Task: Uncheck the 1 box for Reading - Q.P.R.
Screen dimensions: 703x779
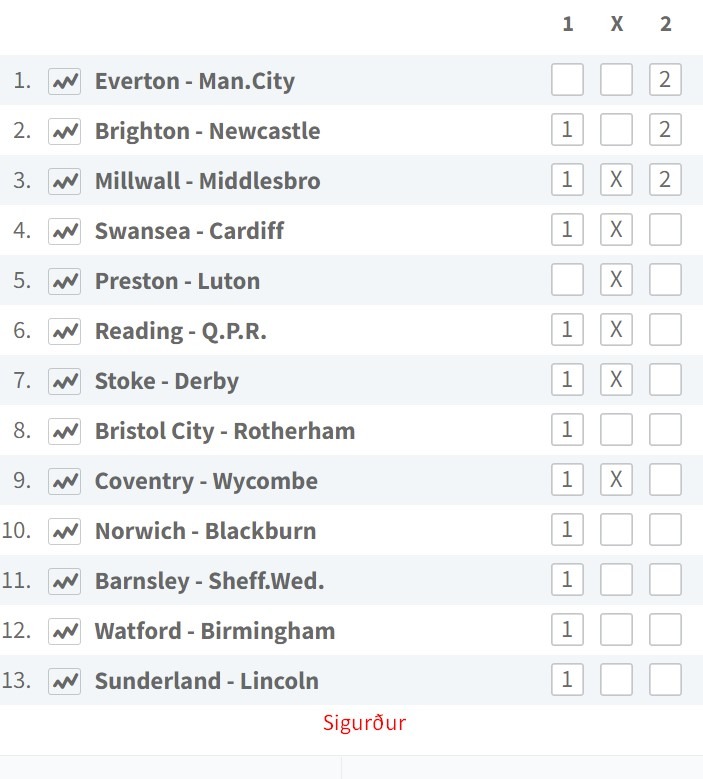Action: pyautogui.click(x=567, y=329)
